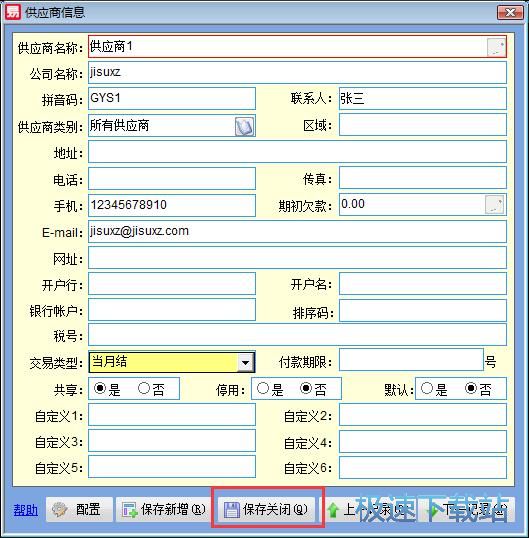Focus the 银行帐户 input field
This screenshot has height=538, width=529.
coord(172,309)
